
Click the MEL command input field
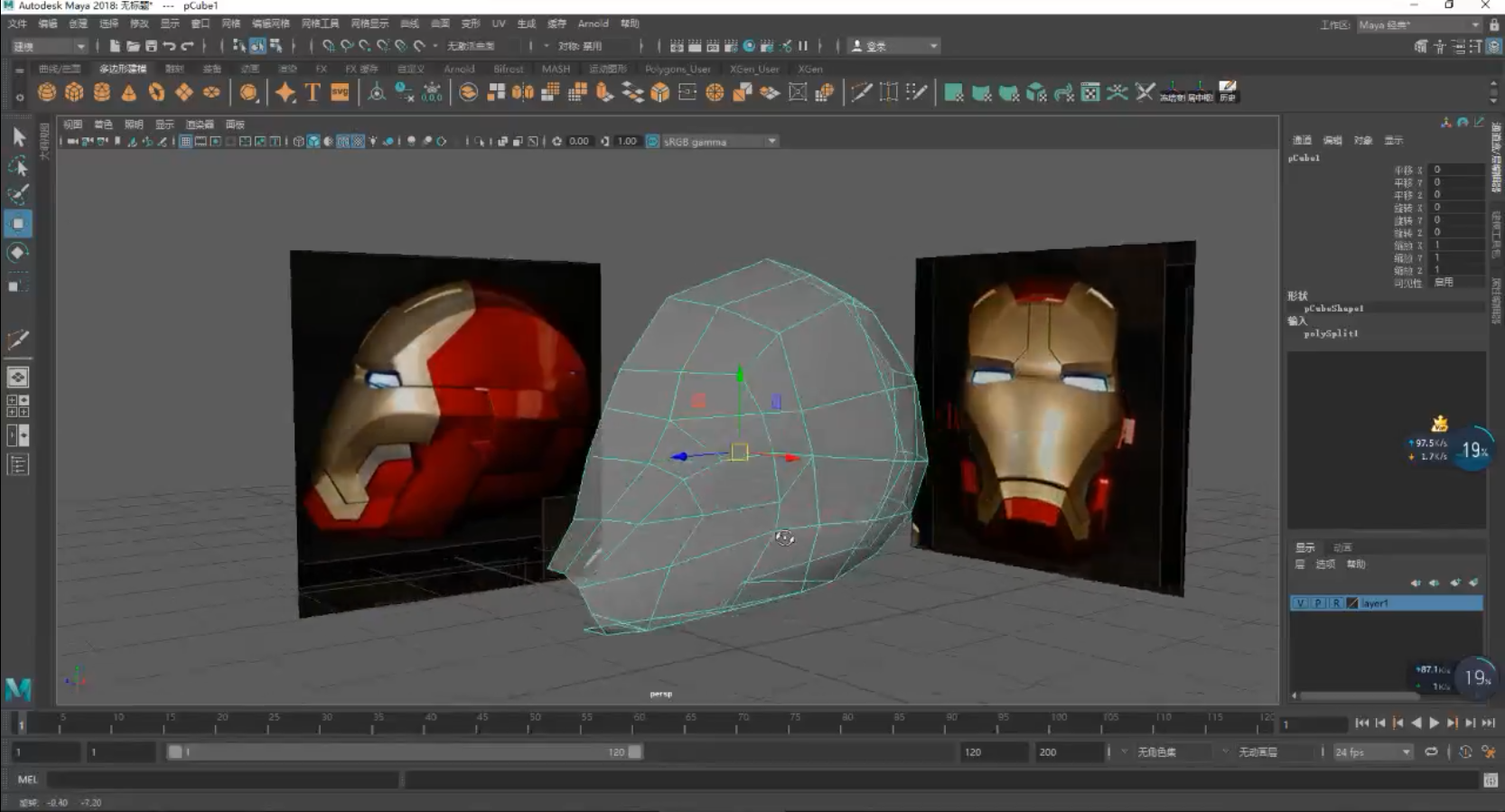[x=222, y=779]
